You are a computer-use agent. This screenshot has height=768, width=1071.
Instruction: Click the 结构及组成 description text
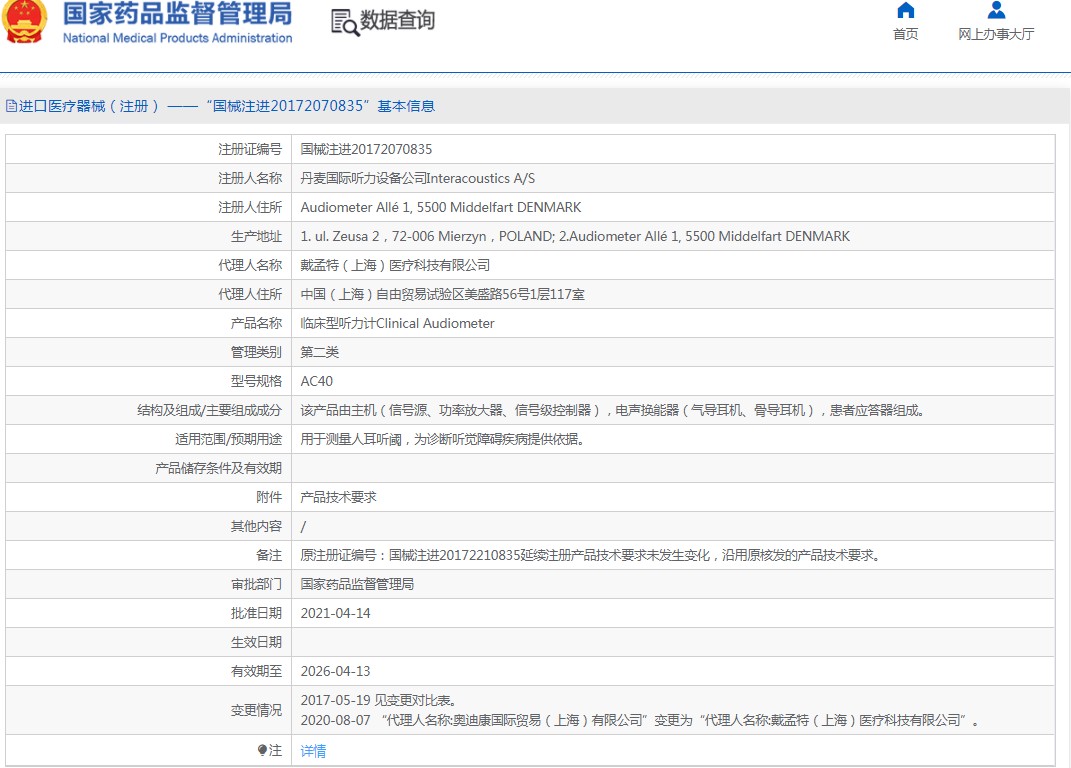[x=612, y=410]
